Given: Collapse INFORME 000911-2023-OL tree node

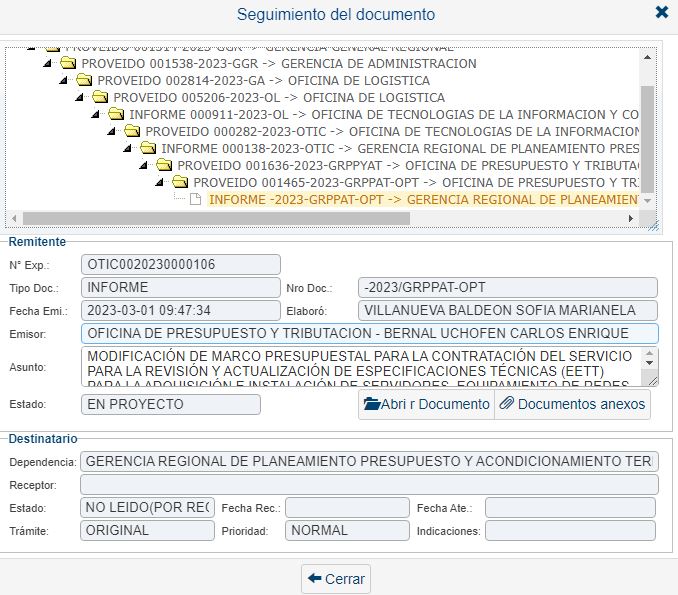Looking at the screenshot, I should [96, 115].
